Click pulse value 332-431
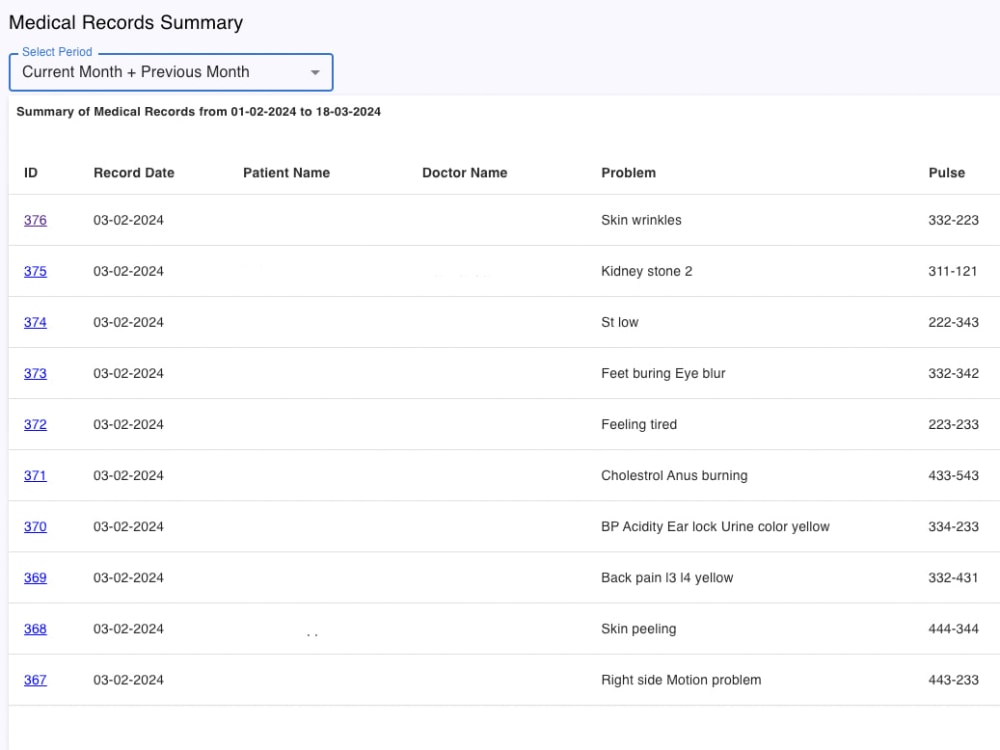This screenshot has height=750, width=1000. 953,577
